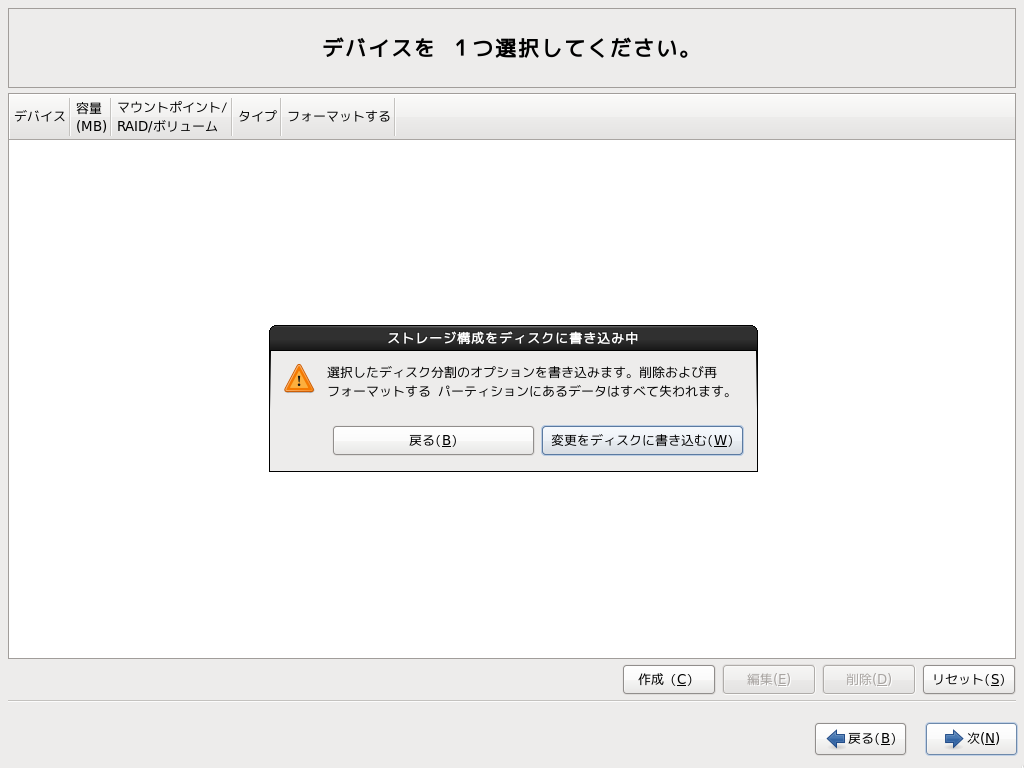
Task: Click the デバイスを 1つ選択してください heading
Action: [512, 46]
